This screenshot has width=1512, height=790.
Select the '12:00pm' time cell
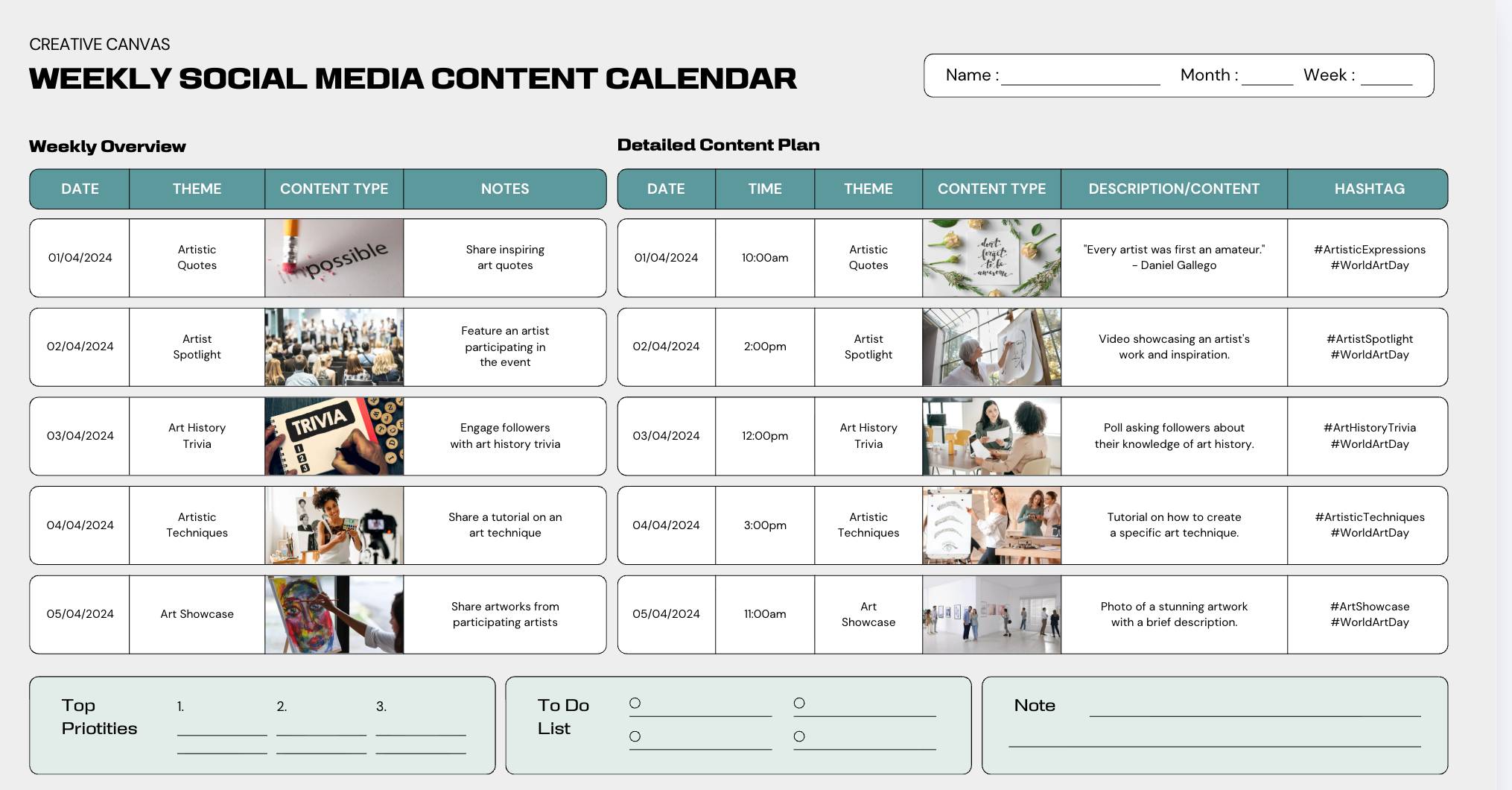pyautogui.click(x=765, y=436)
